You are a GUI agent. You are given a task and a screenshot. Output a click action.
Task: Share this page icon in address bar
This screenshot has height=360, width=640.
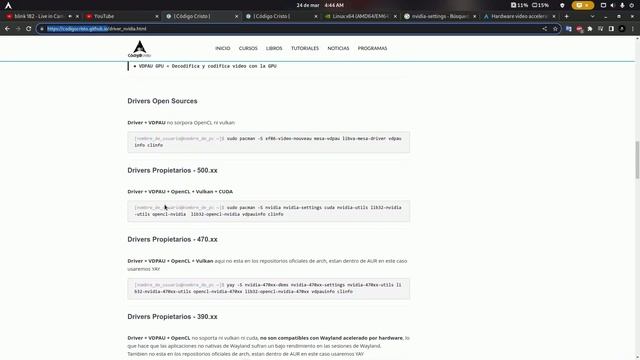click(544, 29)
